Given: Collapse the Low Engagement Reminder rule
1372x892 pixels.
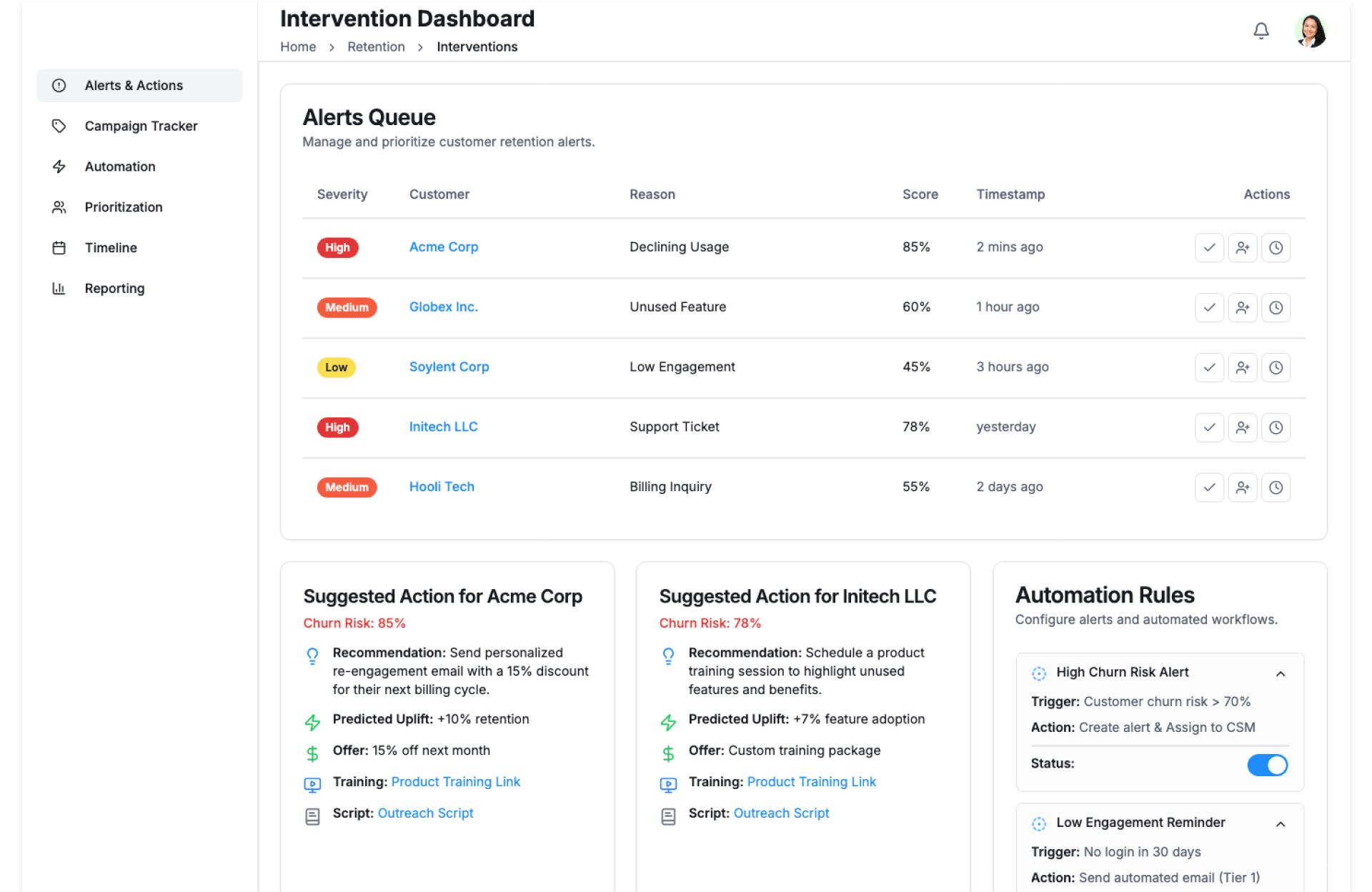Looking at the screenshot, I should (1281, 823).
